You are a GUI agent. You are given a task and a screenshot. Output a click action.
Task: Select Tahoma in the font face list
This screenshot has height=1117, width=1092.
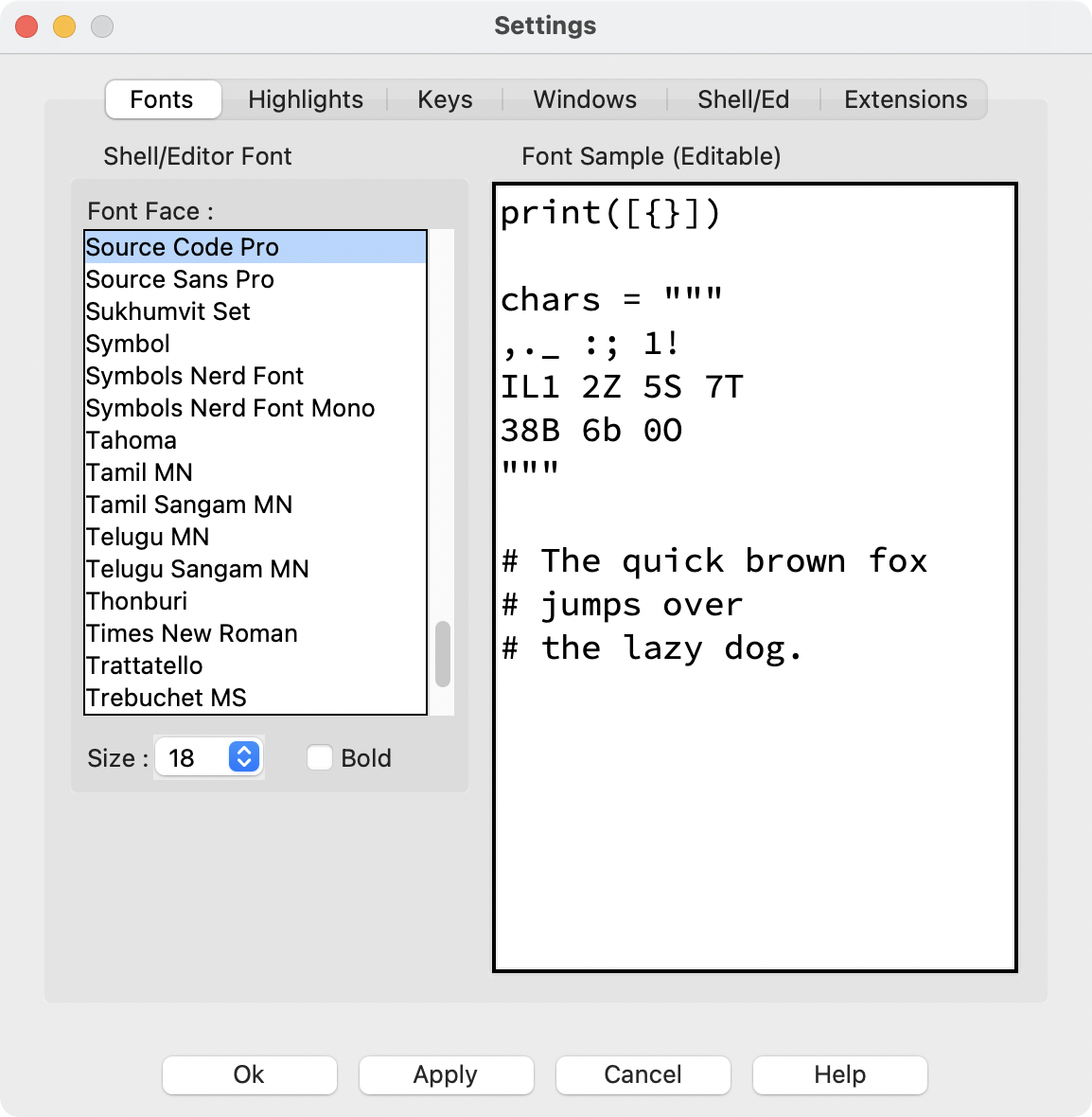click(132, 440)
